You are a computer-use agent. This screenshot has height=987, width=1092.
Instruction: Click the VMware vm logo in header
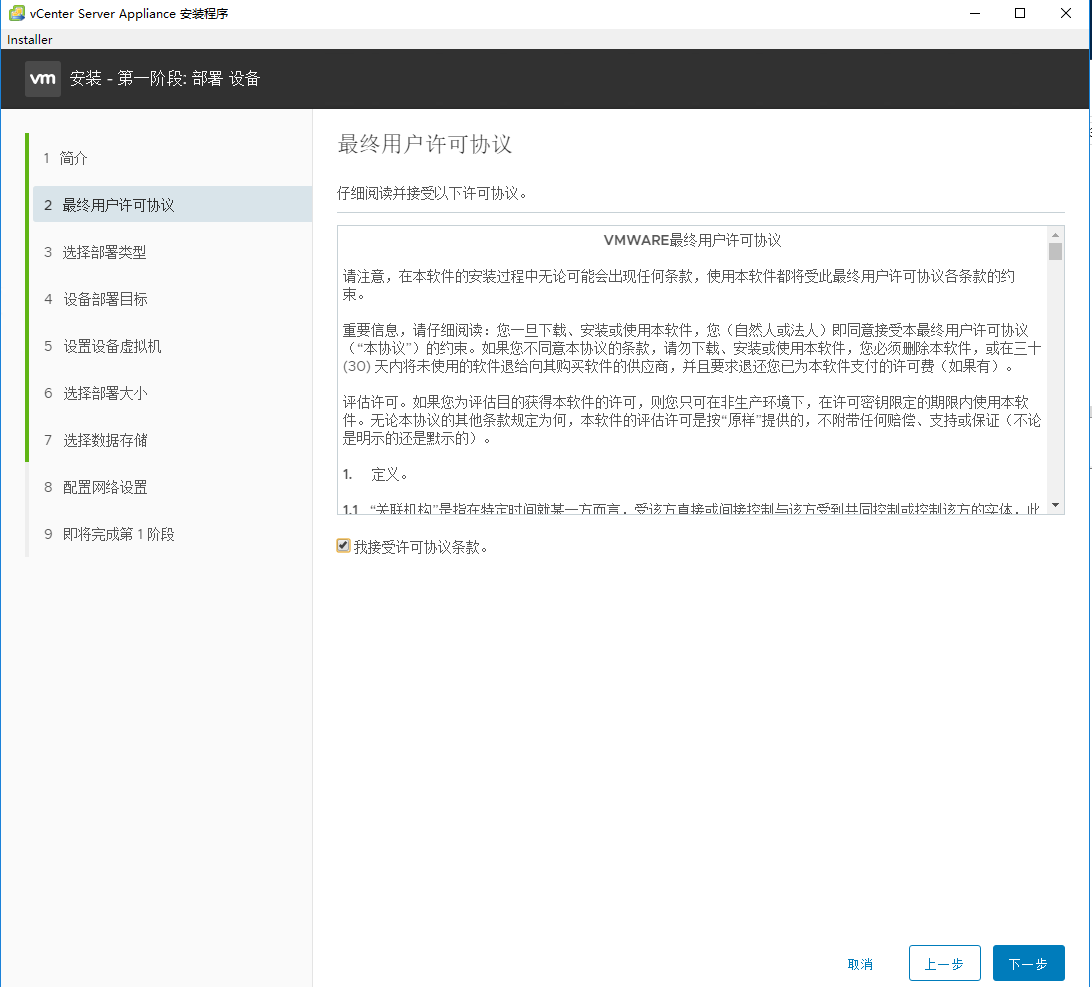tap(42, 79)
